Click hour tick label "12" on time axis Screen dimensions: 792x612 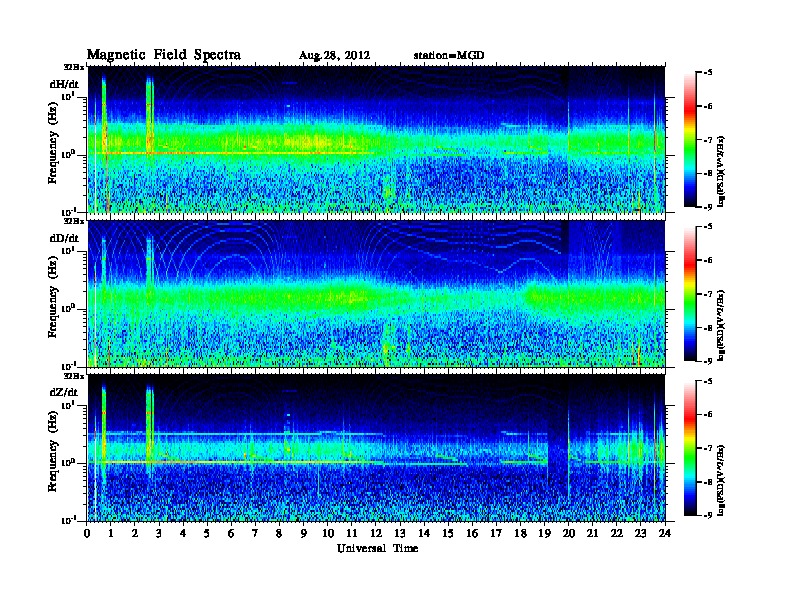pos(376,533)
